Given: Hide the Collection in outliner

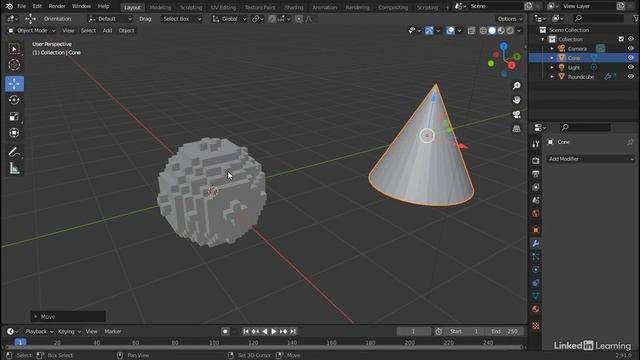Looking at the screenshot, I should (631, 39).
